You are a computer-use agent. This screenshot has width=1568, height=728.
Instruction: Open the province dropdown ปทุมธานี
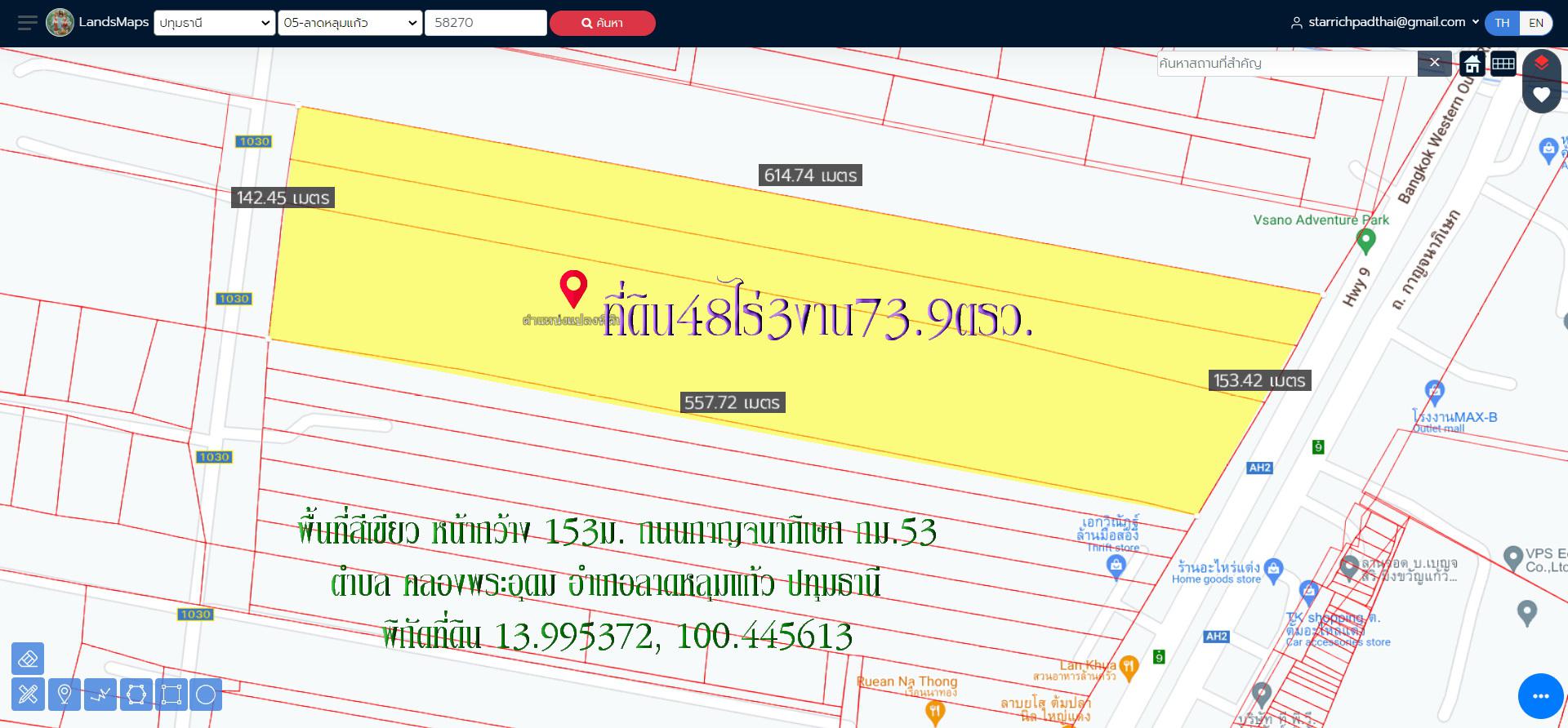coord(215,23)
